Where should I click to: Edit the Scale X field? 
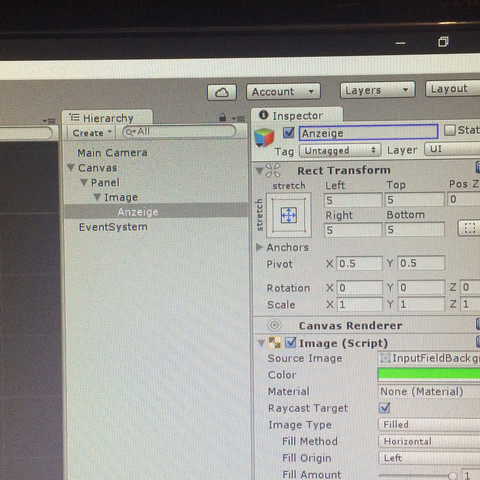[x=359, y=304]
